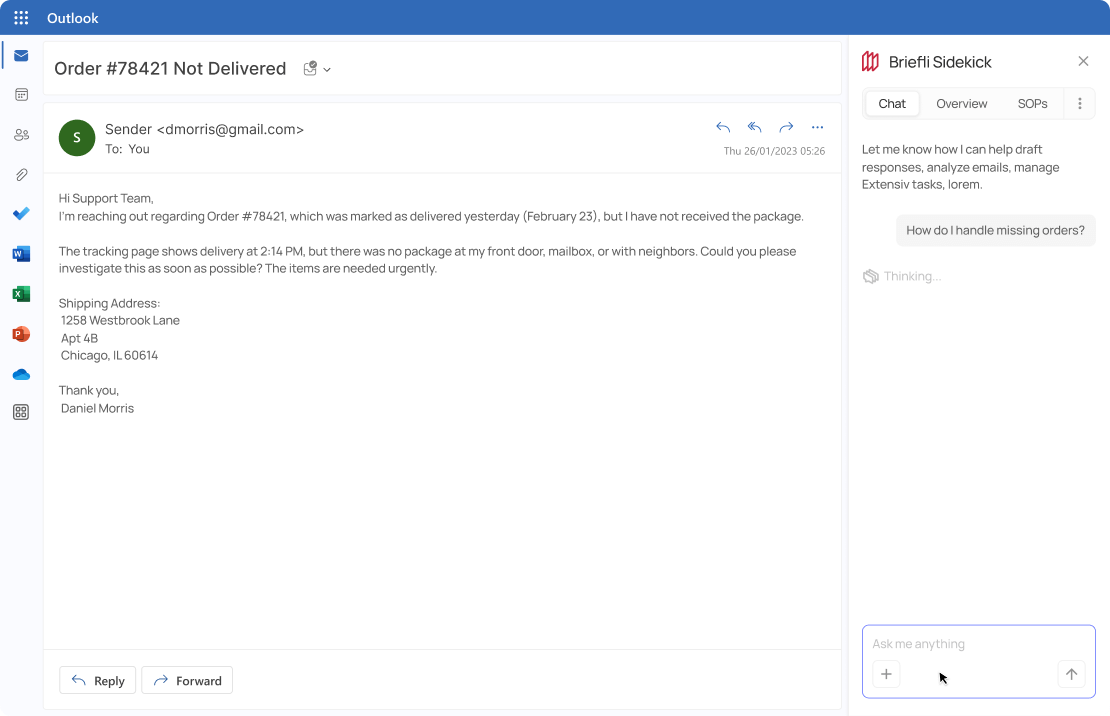
Task: Open Excel from the sidebar
Action: [21, 294]
